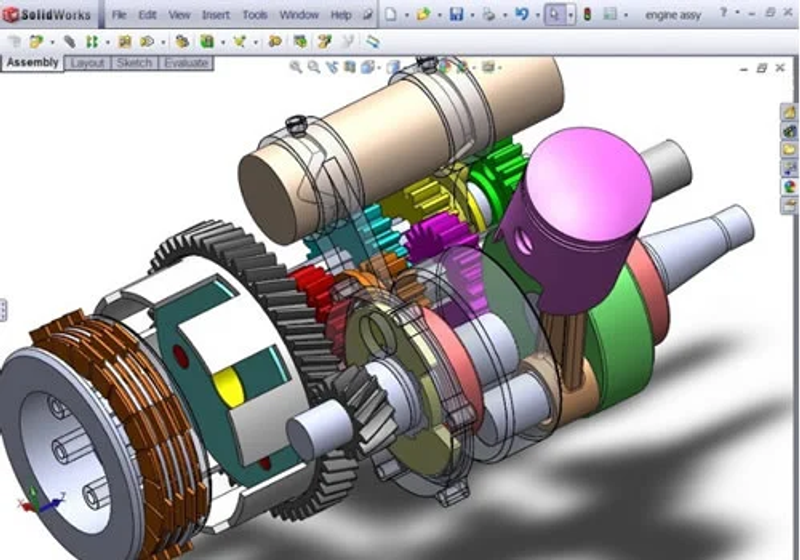Switch to the Evaluate tab
Screen dimensions: 800x560
pos(186,63)
